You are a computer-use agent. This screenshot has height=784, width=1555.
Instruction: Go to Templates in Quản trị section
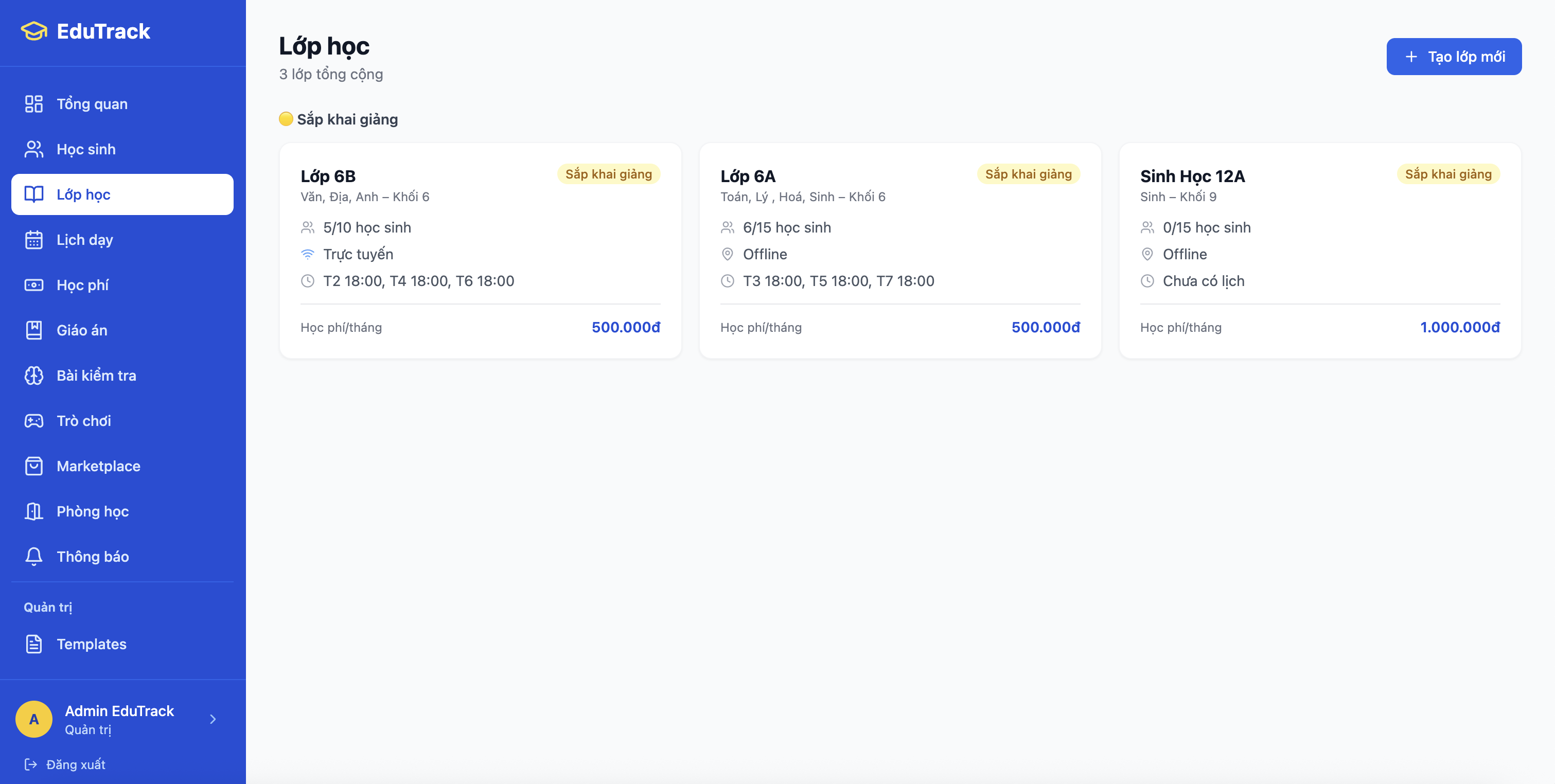tap(91, 644)
